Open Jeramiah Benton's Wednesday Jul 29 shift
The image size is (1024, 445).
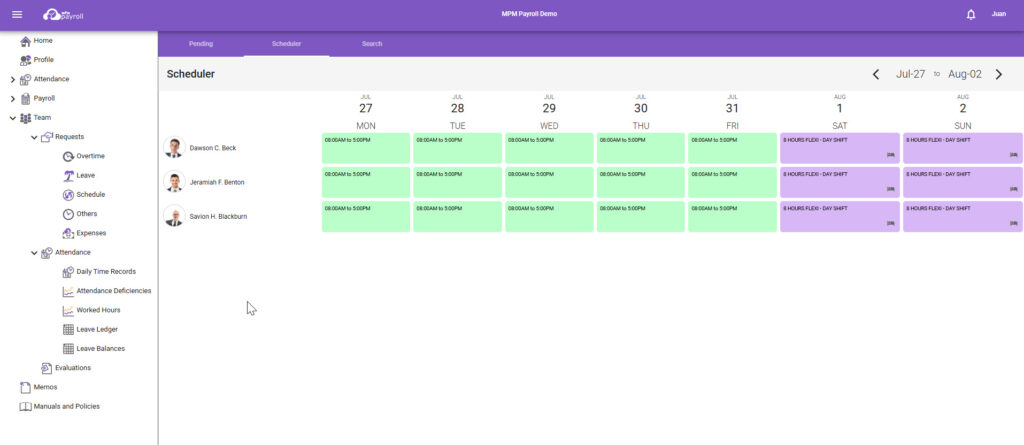[x=549, y=182]
